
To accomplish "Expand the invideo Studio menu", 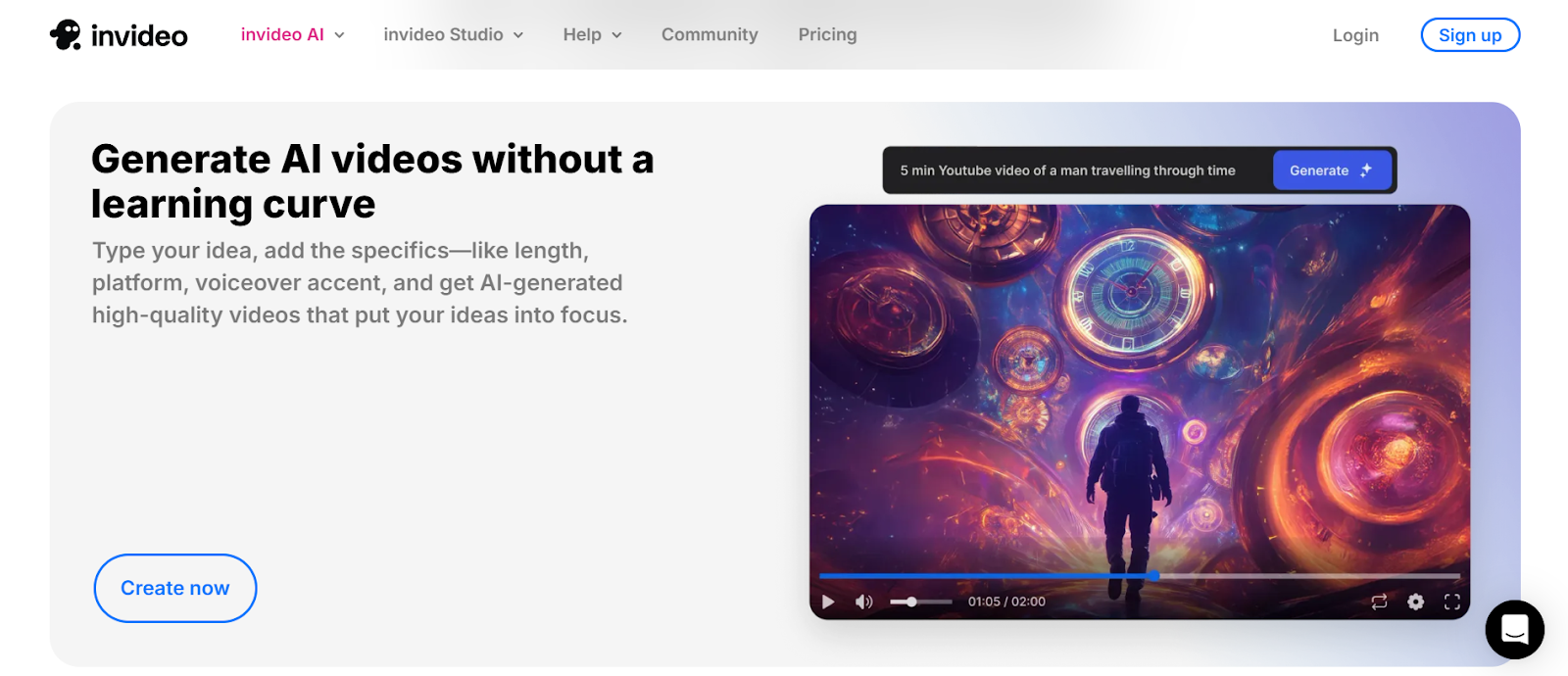I will 453,34.
